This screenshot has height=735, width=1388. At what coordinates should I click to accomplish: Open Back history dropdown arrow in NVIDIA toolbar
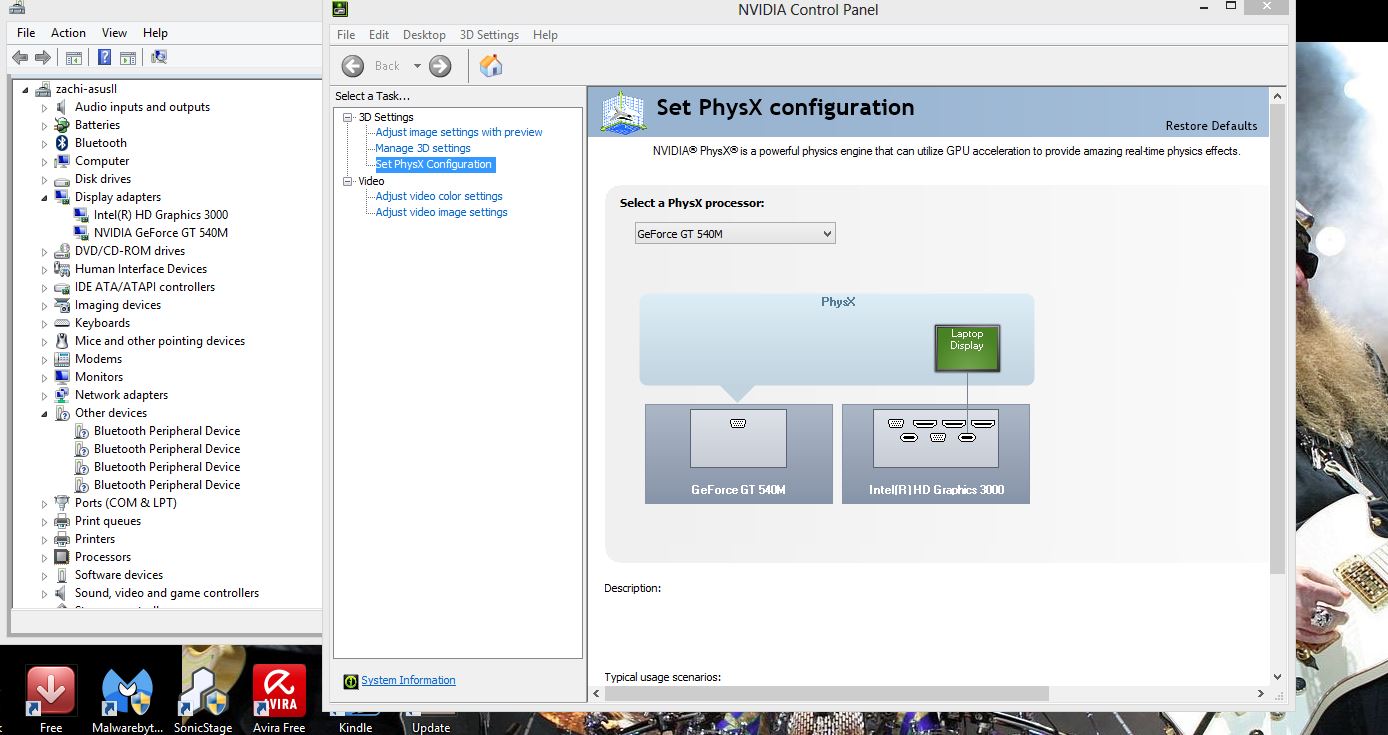click(417, 66)
